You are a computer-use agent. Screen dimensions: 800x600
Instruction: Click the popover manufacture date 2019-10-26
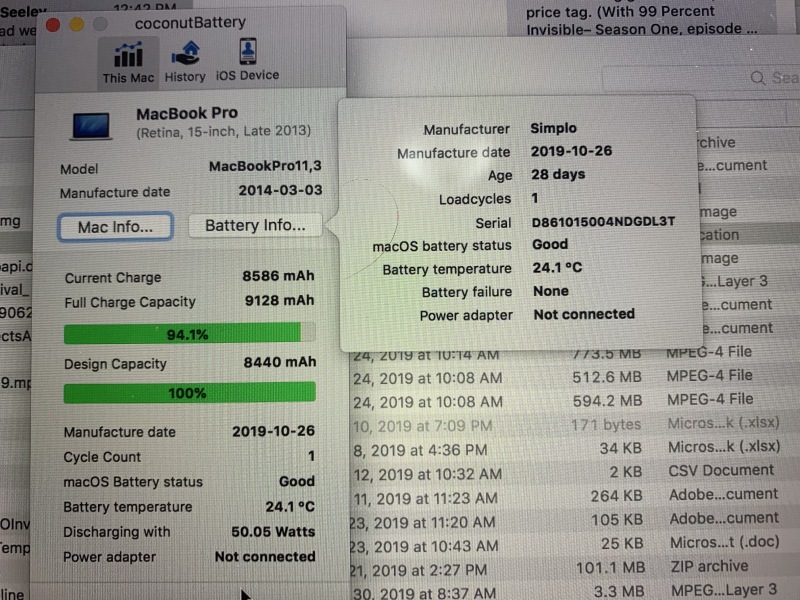(x=571, y=151)
